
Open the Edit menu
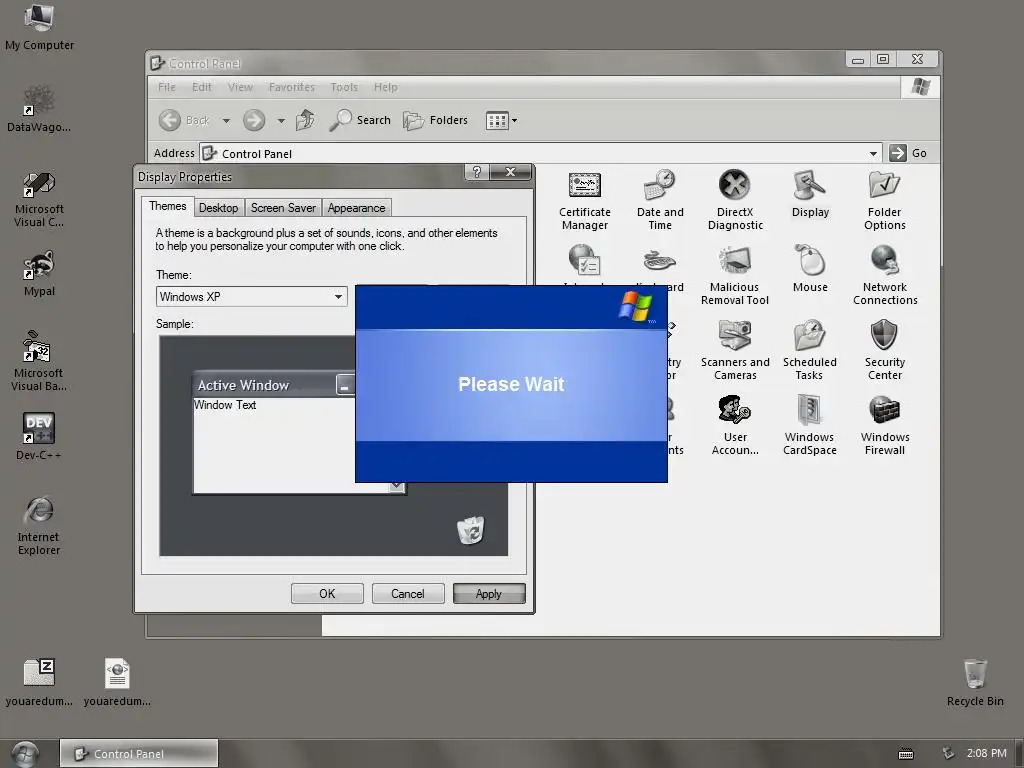(201, 87)
